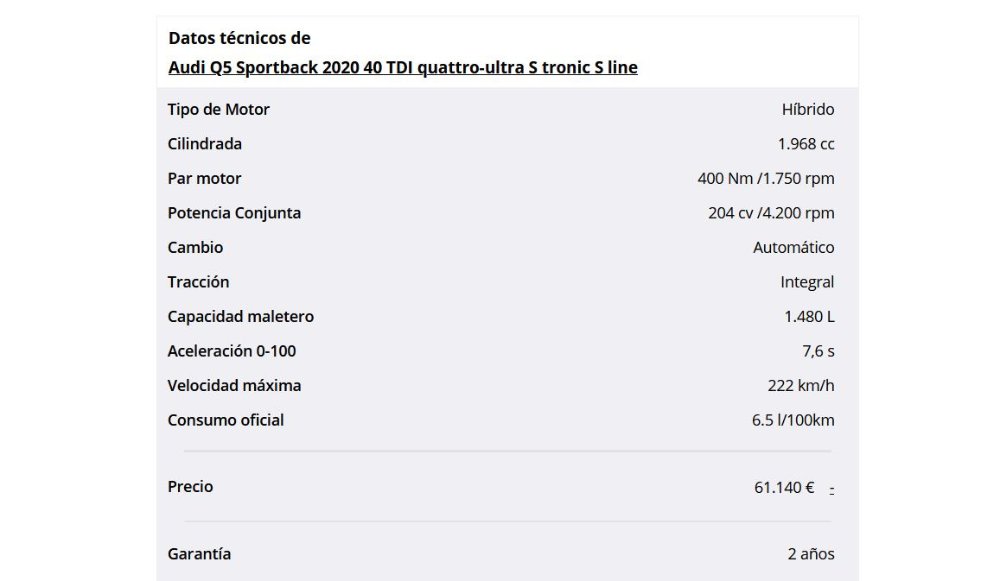The image size is (1000, 581).
Task: Click the small dash link beside the price
Action: [x=832, y=489]
